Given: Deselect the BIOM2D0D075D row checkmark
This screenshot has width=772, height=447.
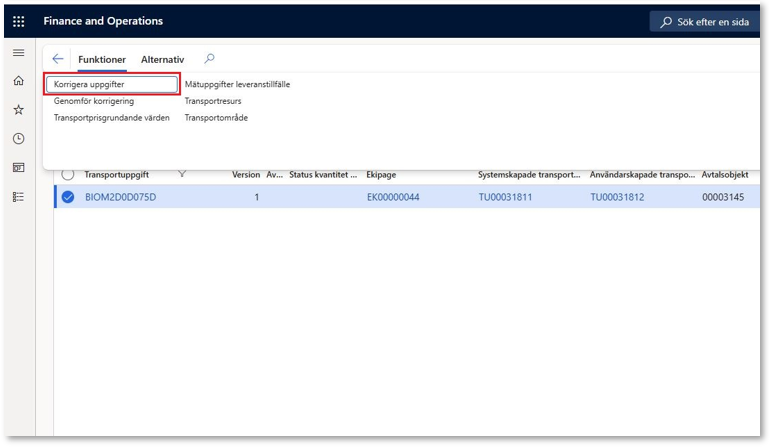Looking at the screenshot, I should pos(68,197).
